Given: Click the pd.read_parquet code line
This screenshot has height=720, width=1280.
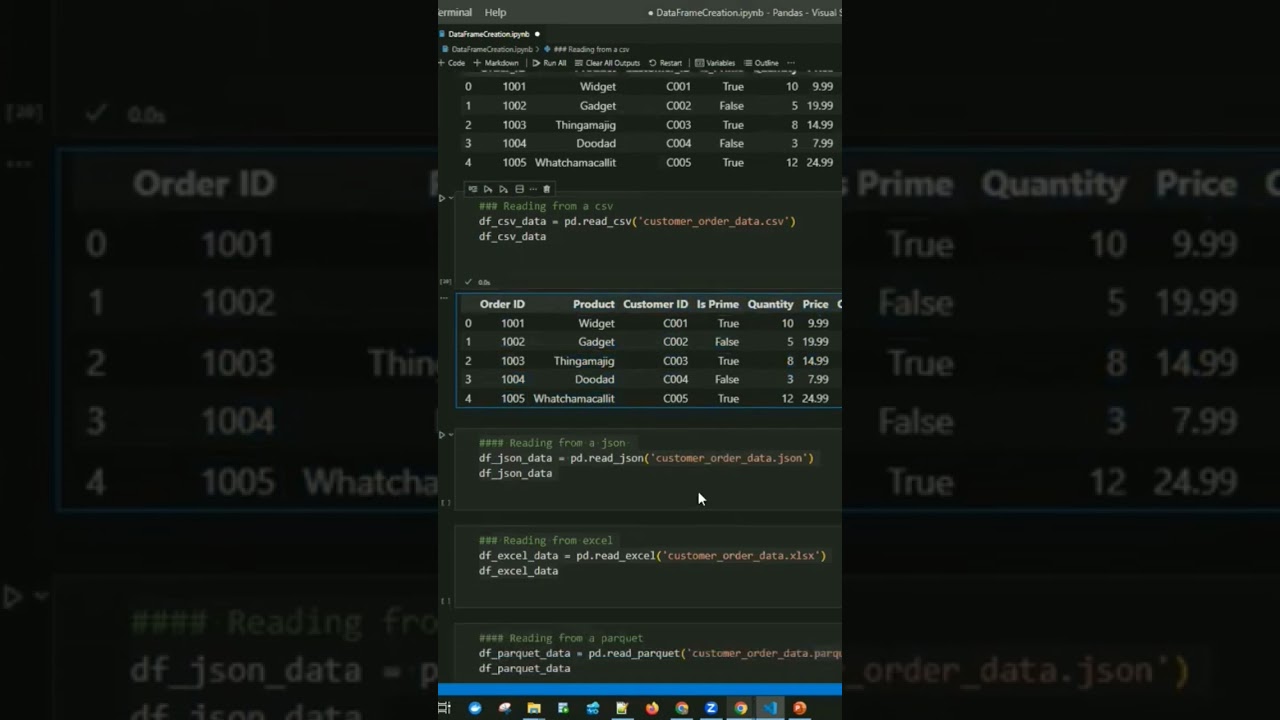Looking at the screenshot, I should [x=660, y=653].
